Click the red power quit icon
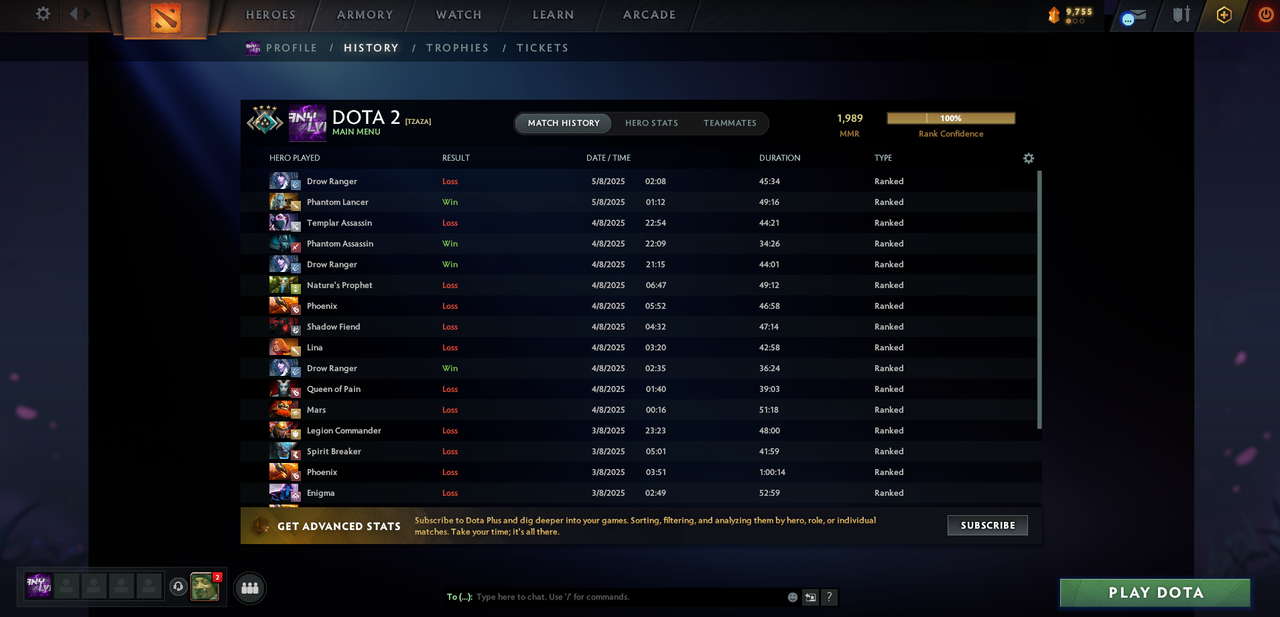The width and height of the screenshot is (1280, 617). [1265, 15]
